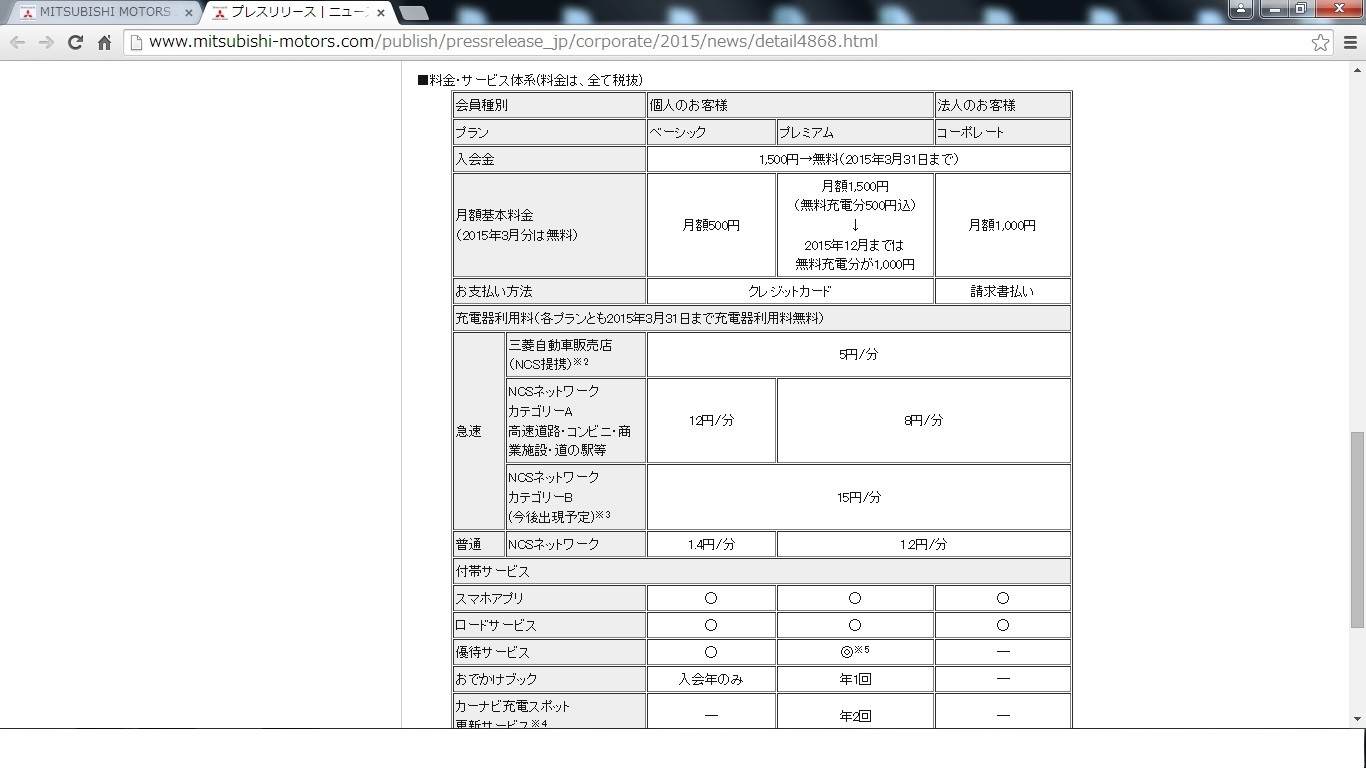This screenshot has width=1366, height=768.
Task: Switch to the MITSUBISHI MOTORS tab
Action: tap(104, 13)
